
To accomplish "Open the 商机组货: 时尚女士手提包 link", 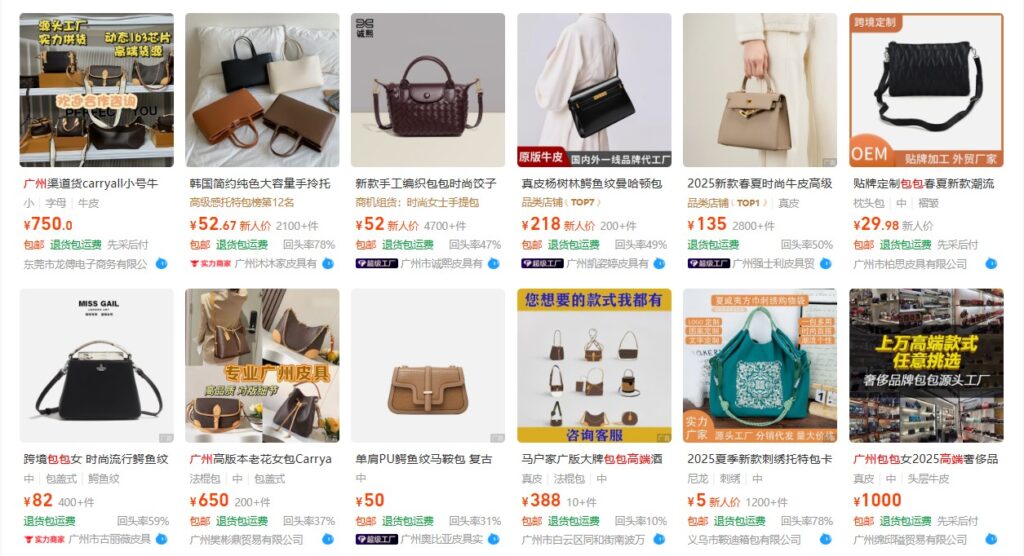I will pos(417,203).
